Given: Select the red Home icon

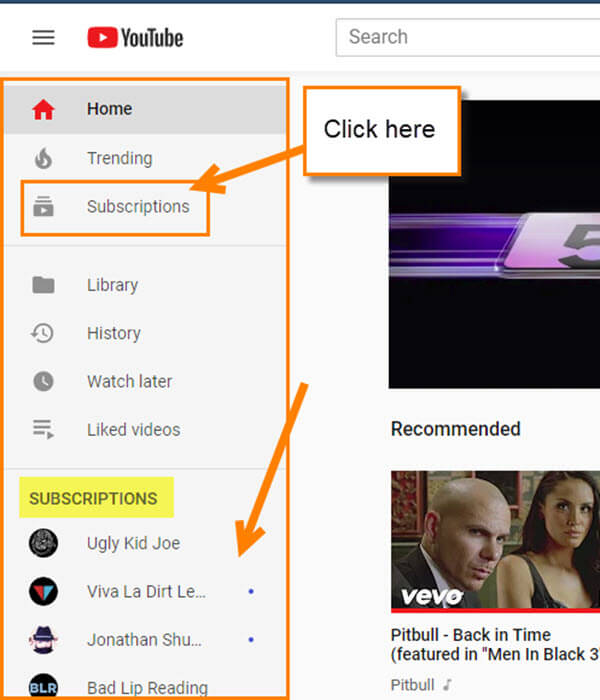Looking at the screenshot, I should (43, 109).
